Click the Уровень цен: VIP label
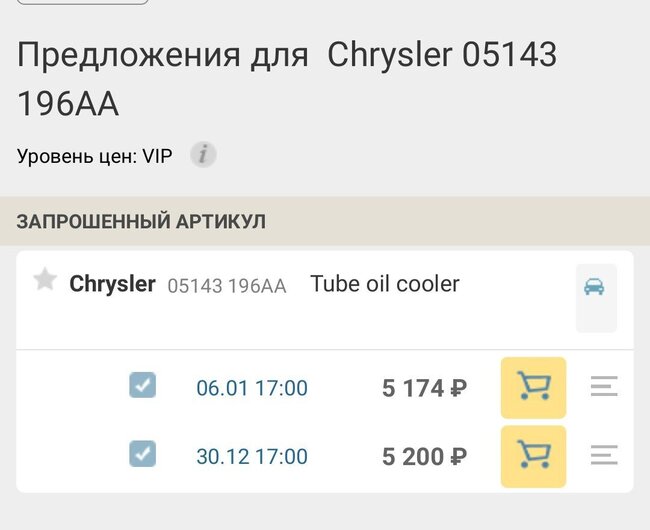Image resolution: width=650 pixels, height=530 pixels. pyautogui.click(x=95, y=156)
